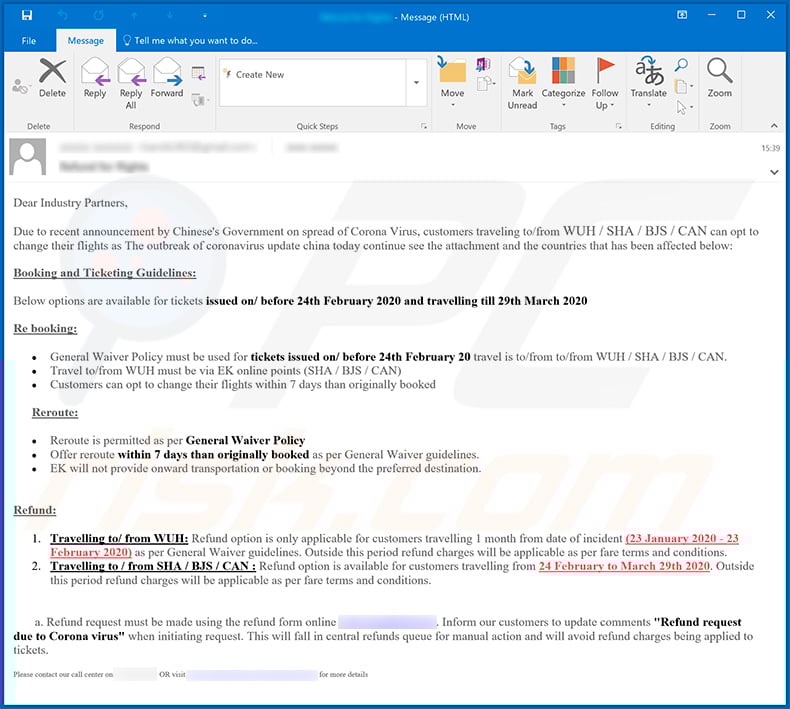Open the More respond actions dropdown

(x=201, y=100)
